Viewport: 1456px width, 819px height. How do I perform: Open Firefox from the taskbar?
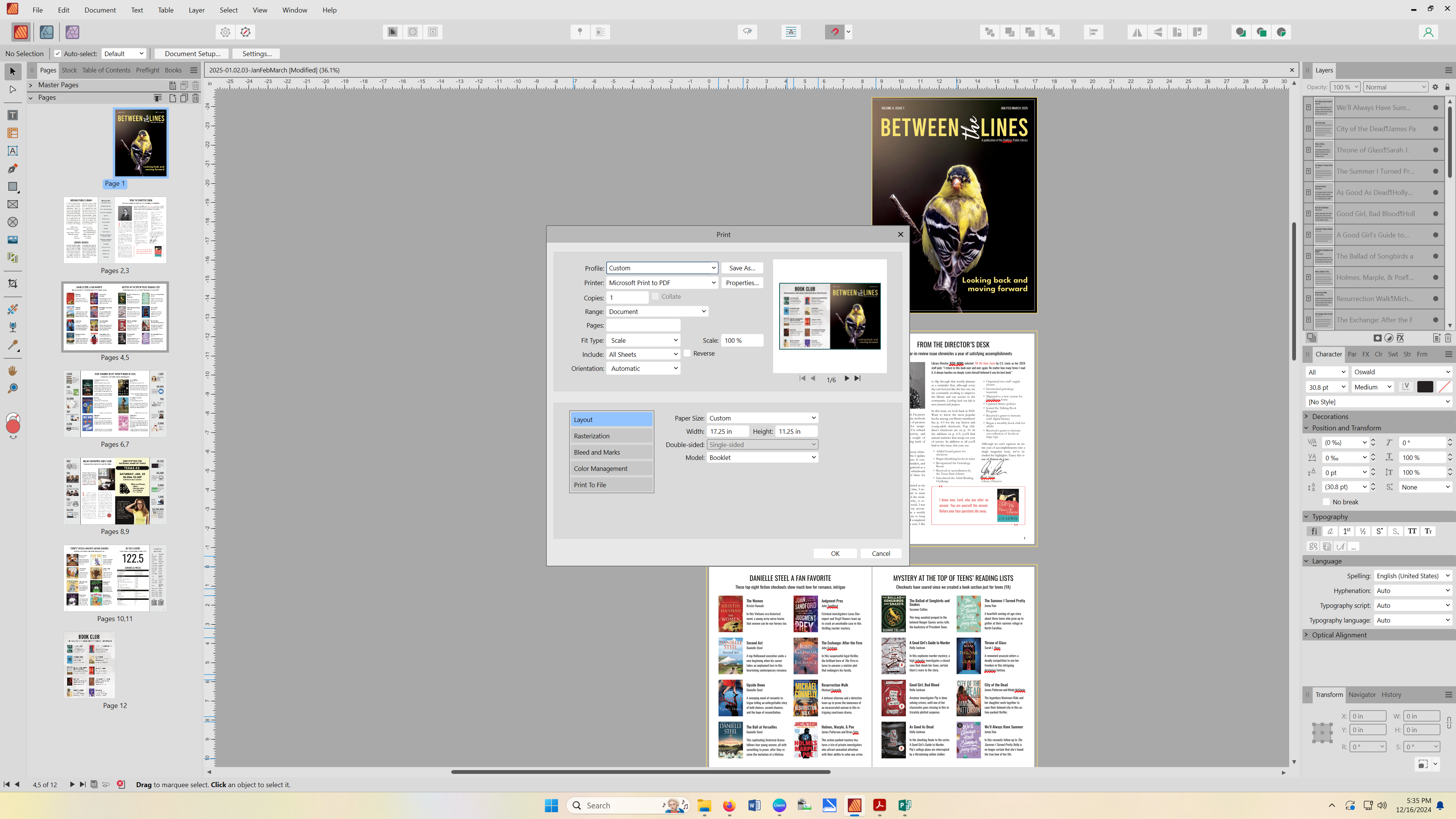point(729,805)
